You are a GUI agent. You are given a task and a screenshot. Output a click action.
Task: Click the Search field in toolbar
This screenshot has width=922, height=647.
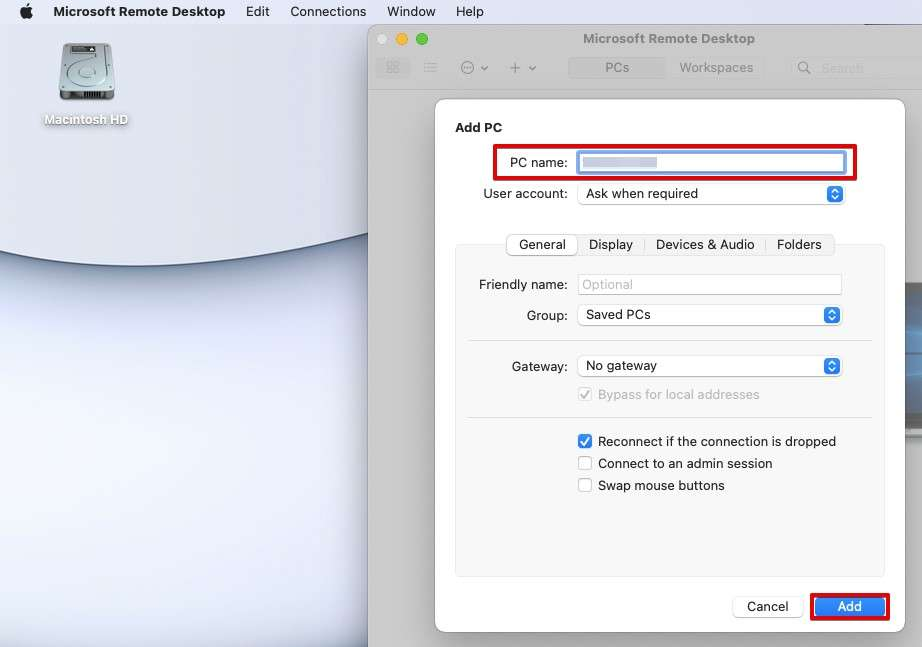point(856,68)
